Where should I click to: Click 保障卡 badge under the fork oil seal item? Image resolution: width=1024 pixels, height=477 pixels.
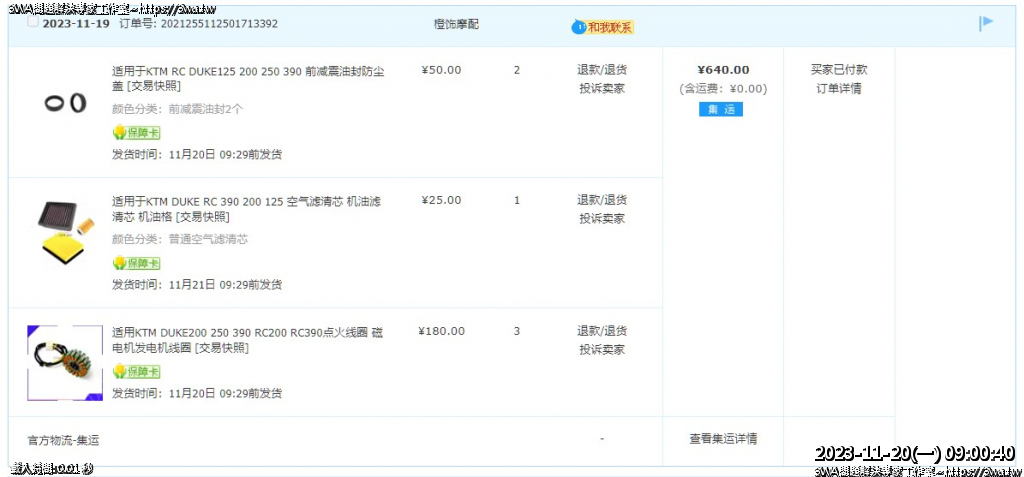point(136,133)
